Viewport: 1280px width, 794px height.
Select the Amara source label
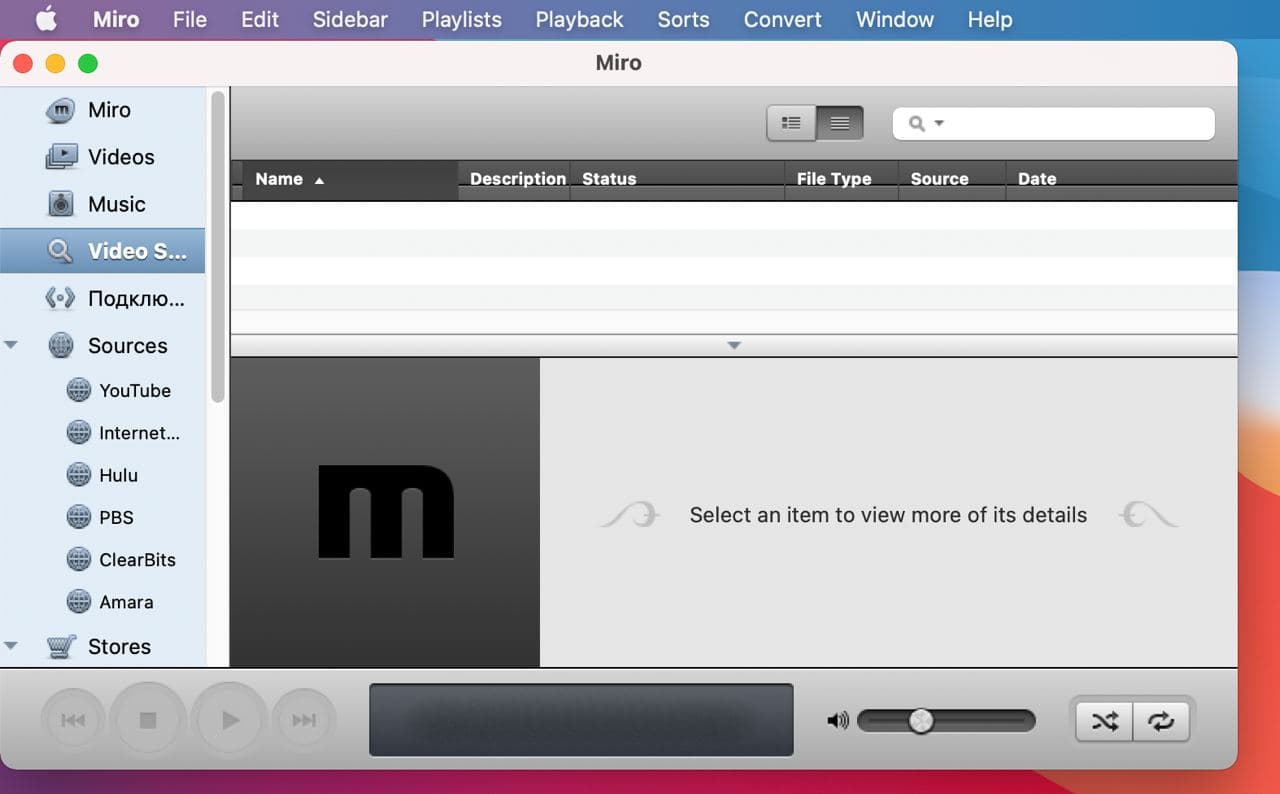(126, 602)
